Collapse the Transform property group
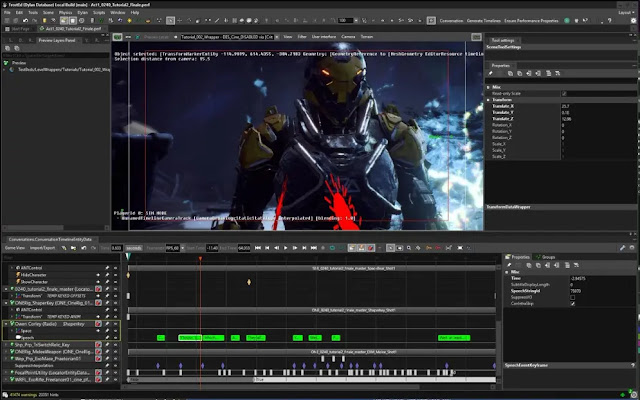 (489, 99)
